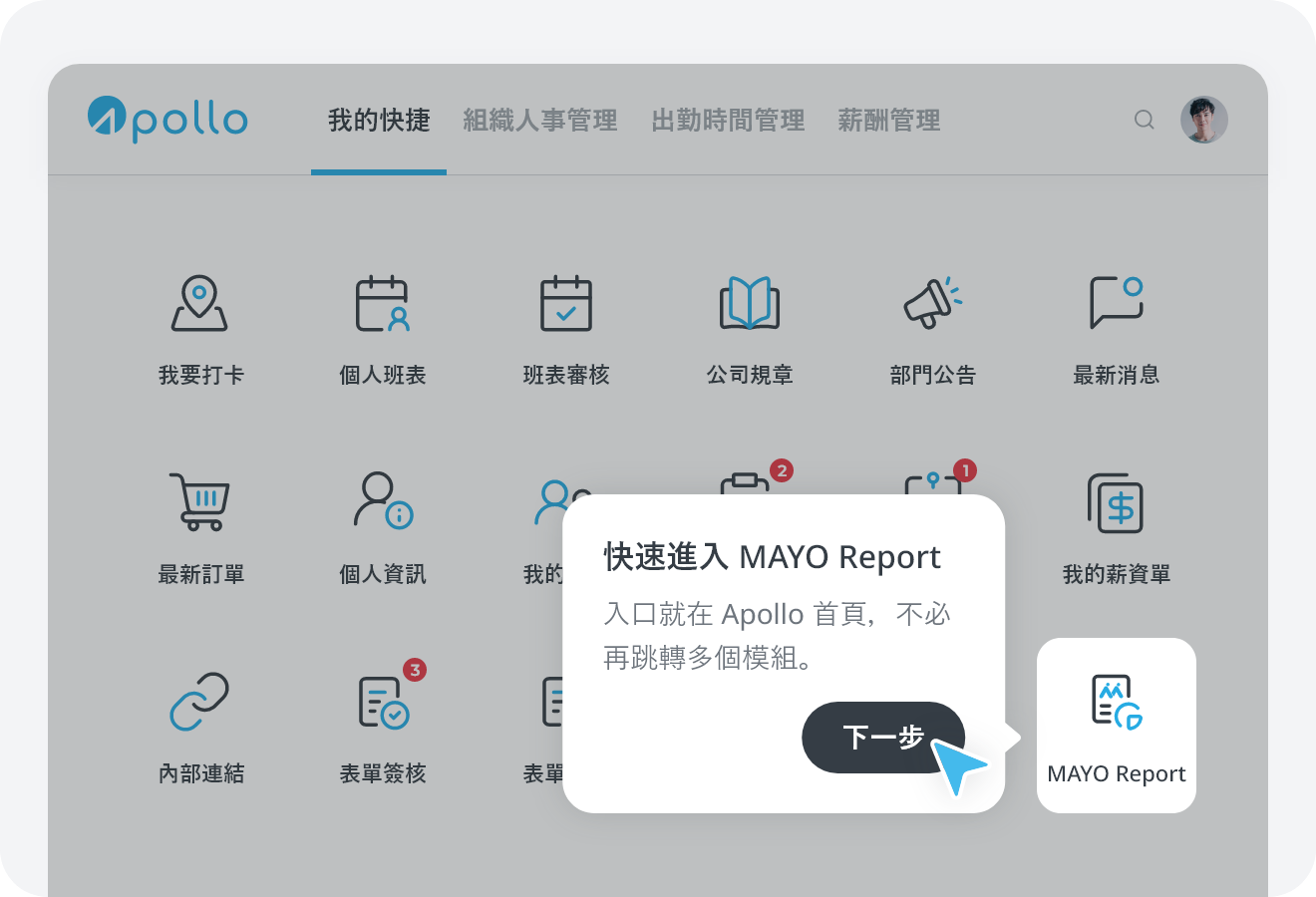The height and width of the screenshot is (897, 1316).
Task: Click the 我的薪資單 label
Action: 1117,574
